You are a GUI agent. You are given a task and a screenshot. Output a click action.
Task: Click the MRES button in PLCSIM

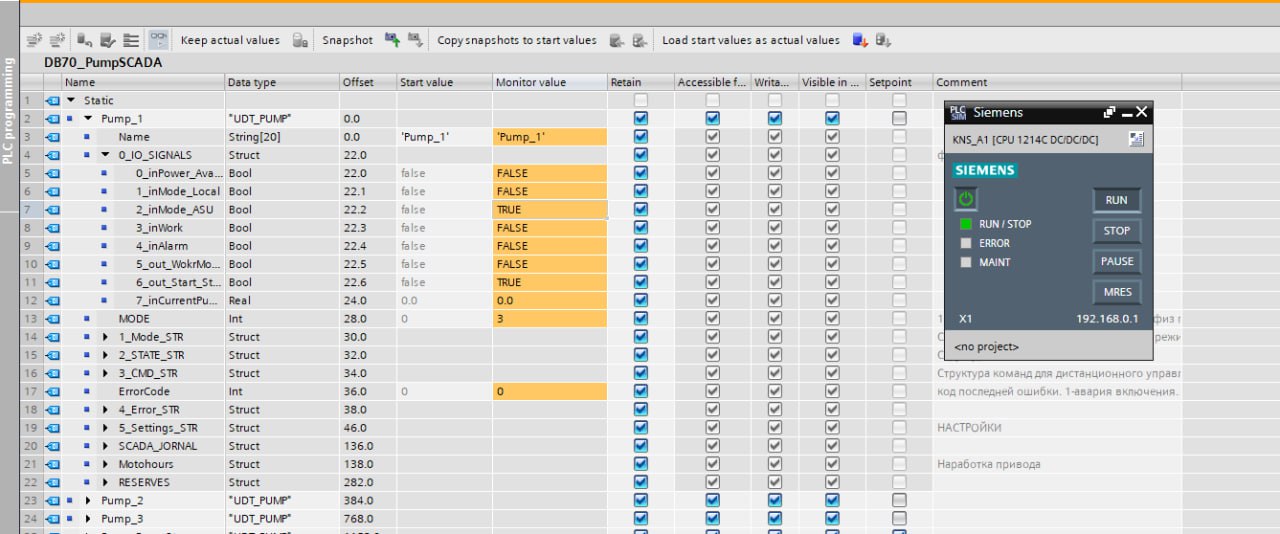tap(1116, 292)
